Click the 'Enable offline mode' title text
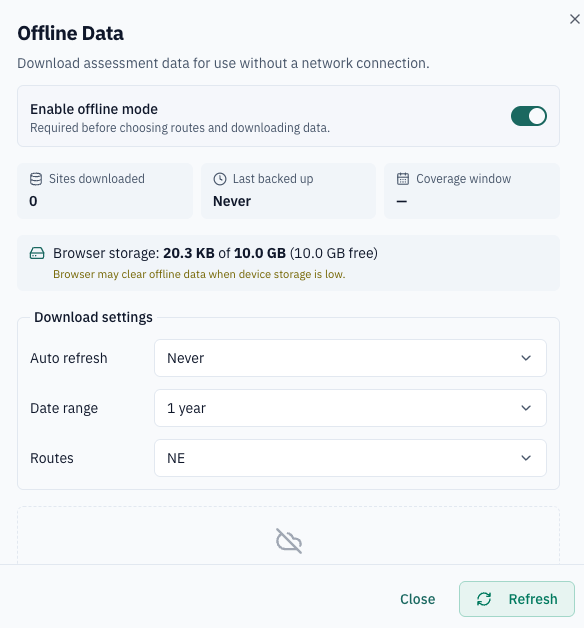The image size is (584, 628). pyautogui.click(x=94, y=109)
